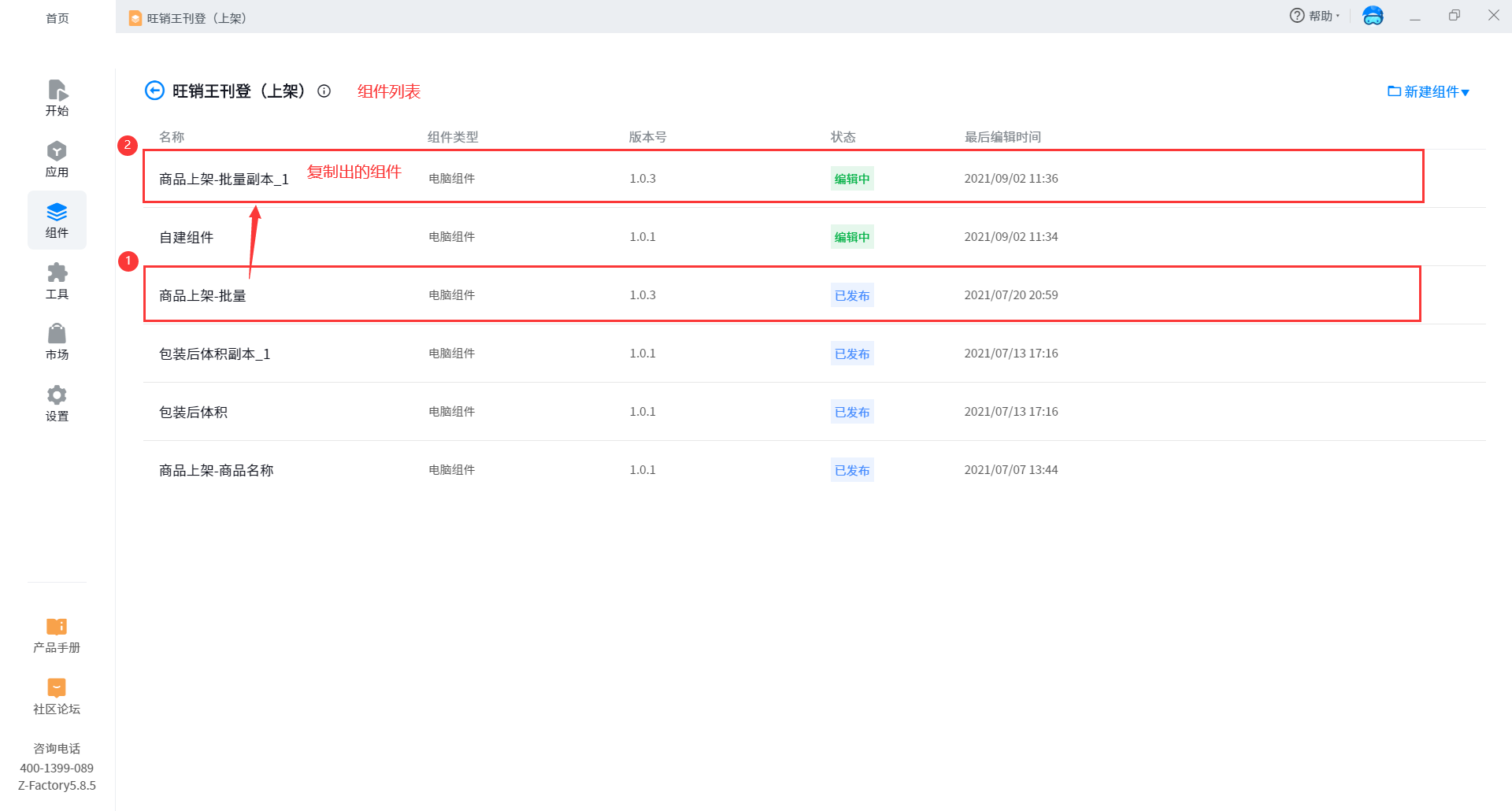Switch to the 首页 home tab
This screenshot has height=811, width=1512.
(57, 18)
